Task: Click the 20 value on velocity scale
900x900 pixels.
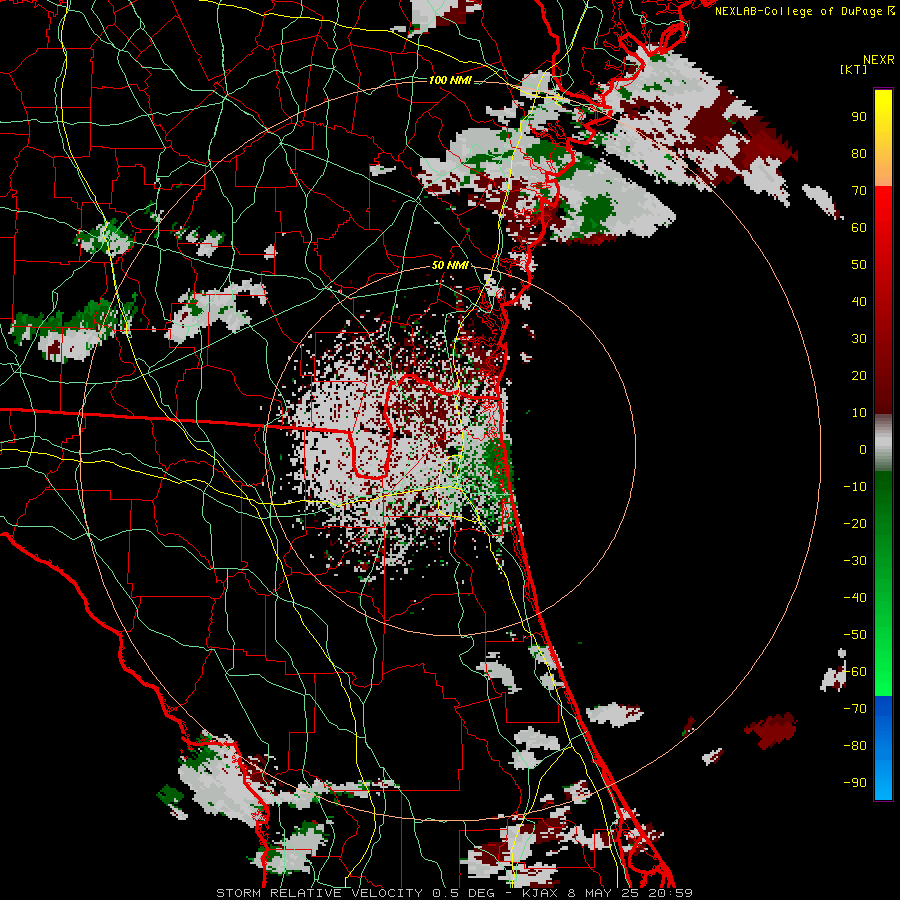Action: [x=859, y=376]
